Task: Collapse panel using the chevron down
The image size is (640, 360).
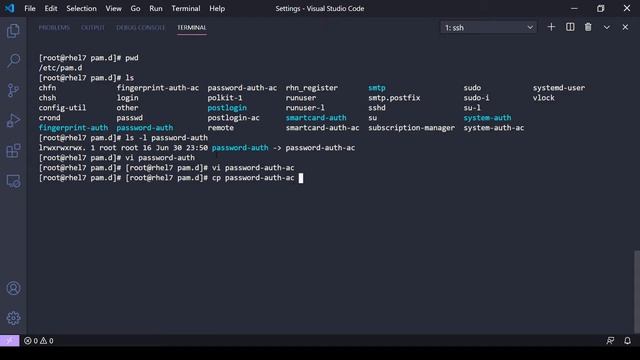Action: point(607,27)
